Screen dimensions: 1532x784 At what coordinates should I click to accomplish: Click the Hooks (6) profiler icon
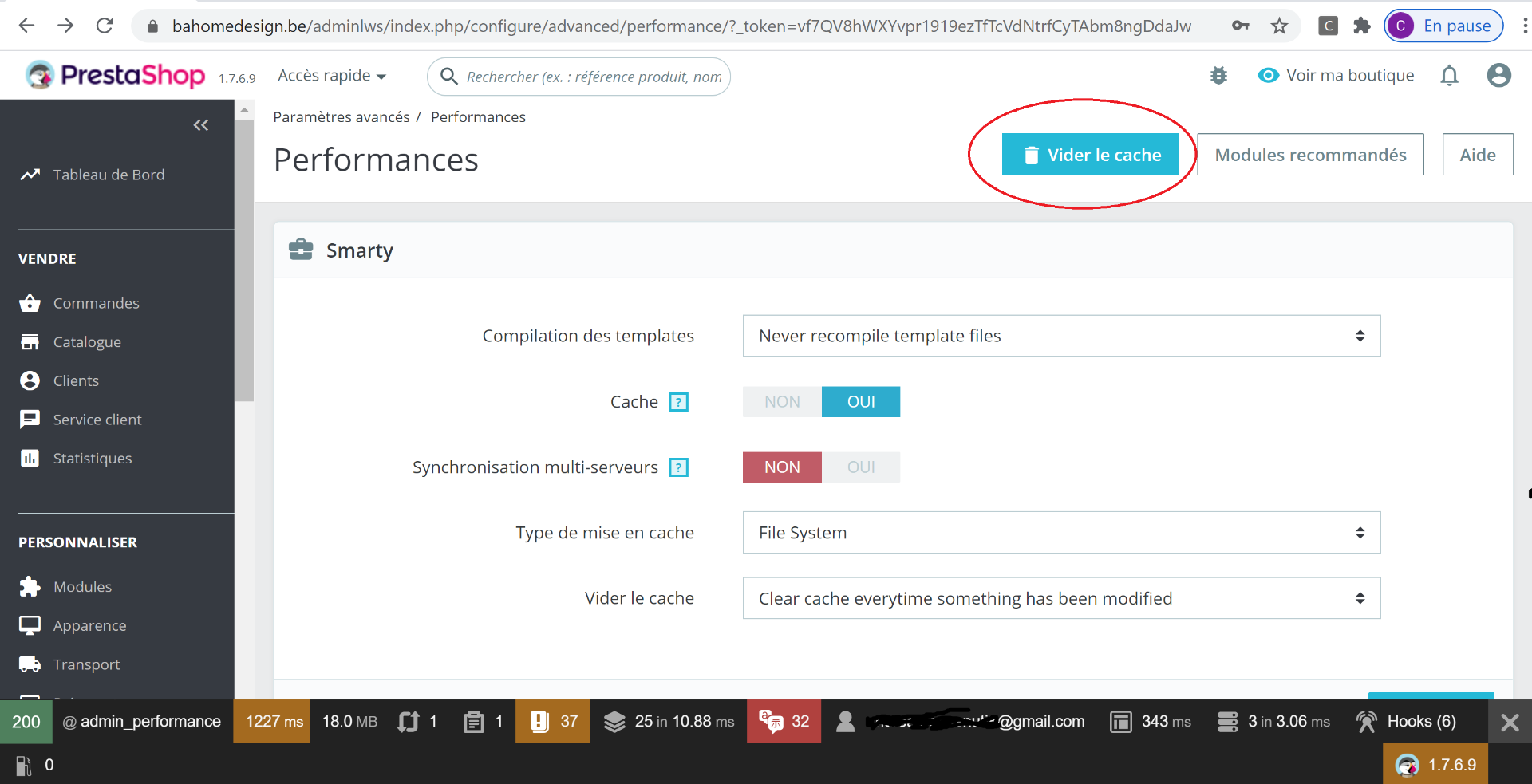pos(1366,722)
